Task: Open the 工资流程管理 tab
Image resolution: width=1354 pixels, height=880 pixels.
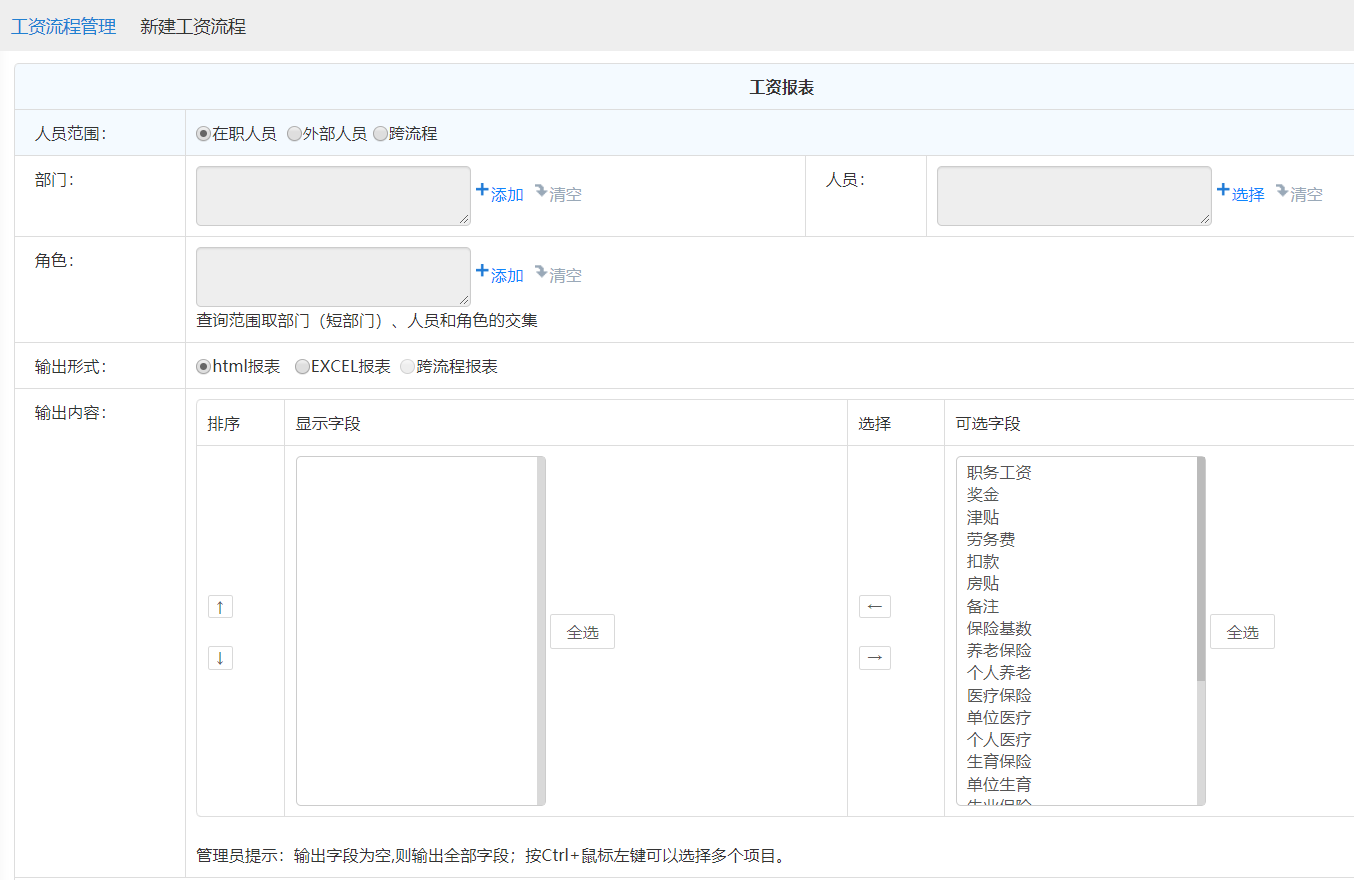Action: pos(63,27)
